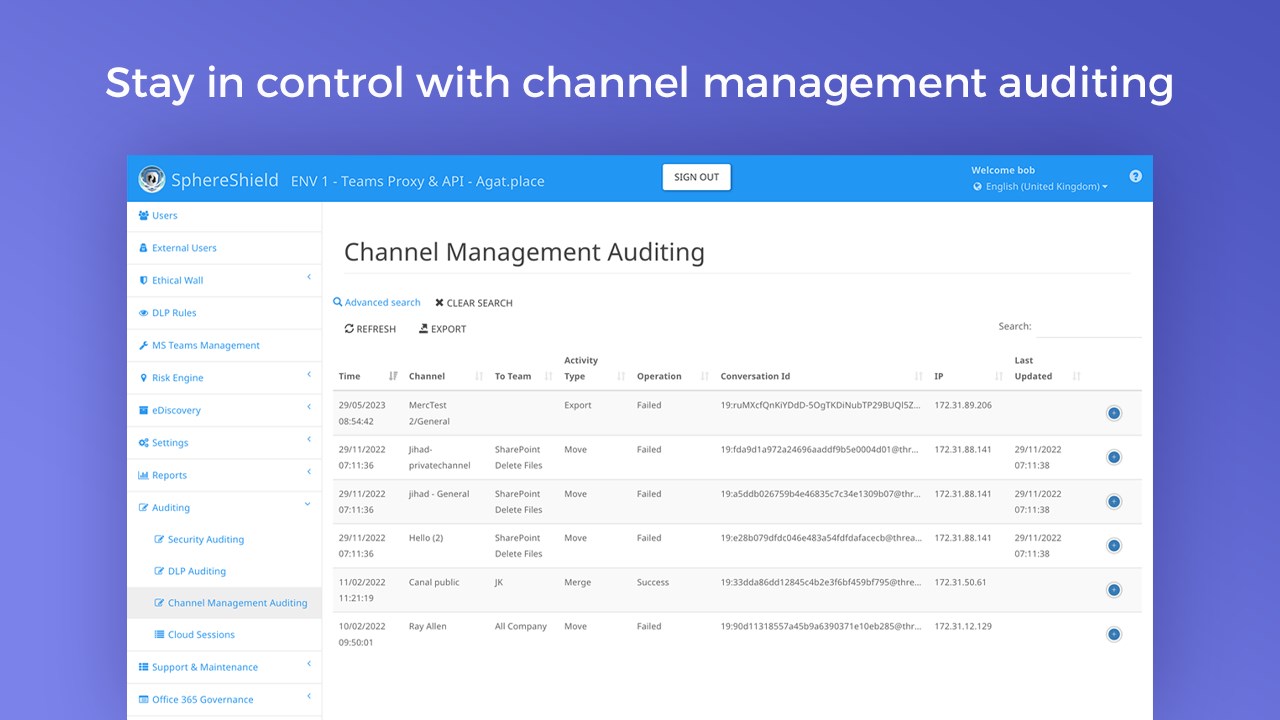The image size is (1280, 720).
Task: Click the Risk Engine pin icon
Action: tap(144, 378)
